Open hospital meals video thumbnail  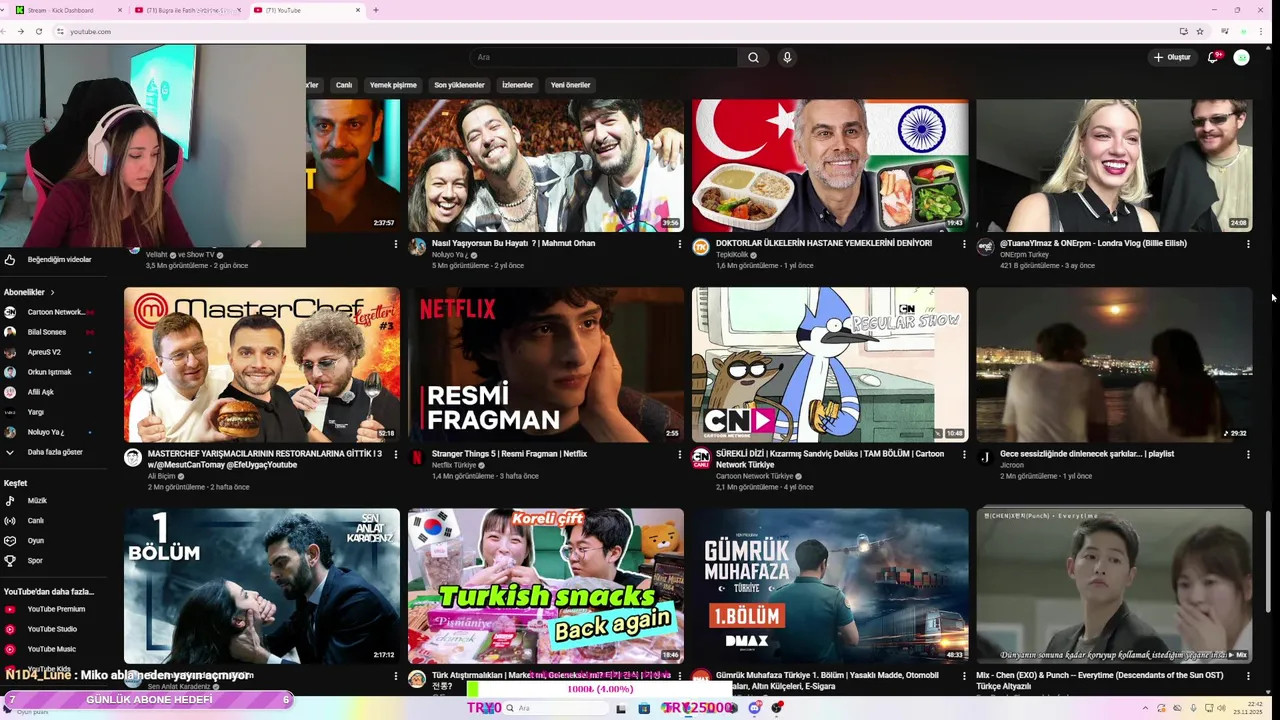pyautogui.click(x=830, y=165)
